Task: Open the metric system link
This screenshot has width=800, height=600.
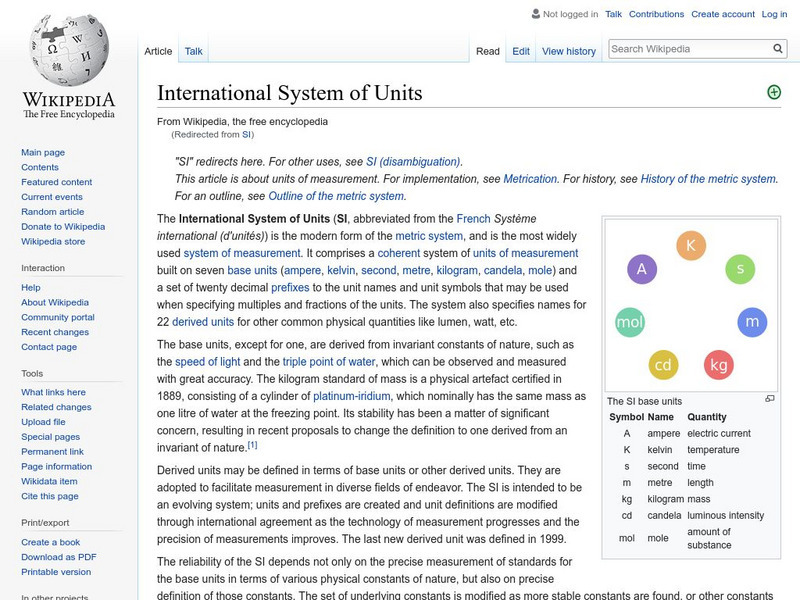Action: pyautogui.click(x=429, y=236)
